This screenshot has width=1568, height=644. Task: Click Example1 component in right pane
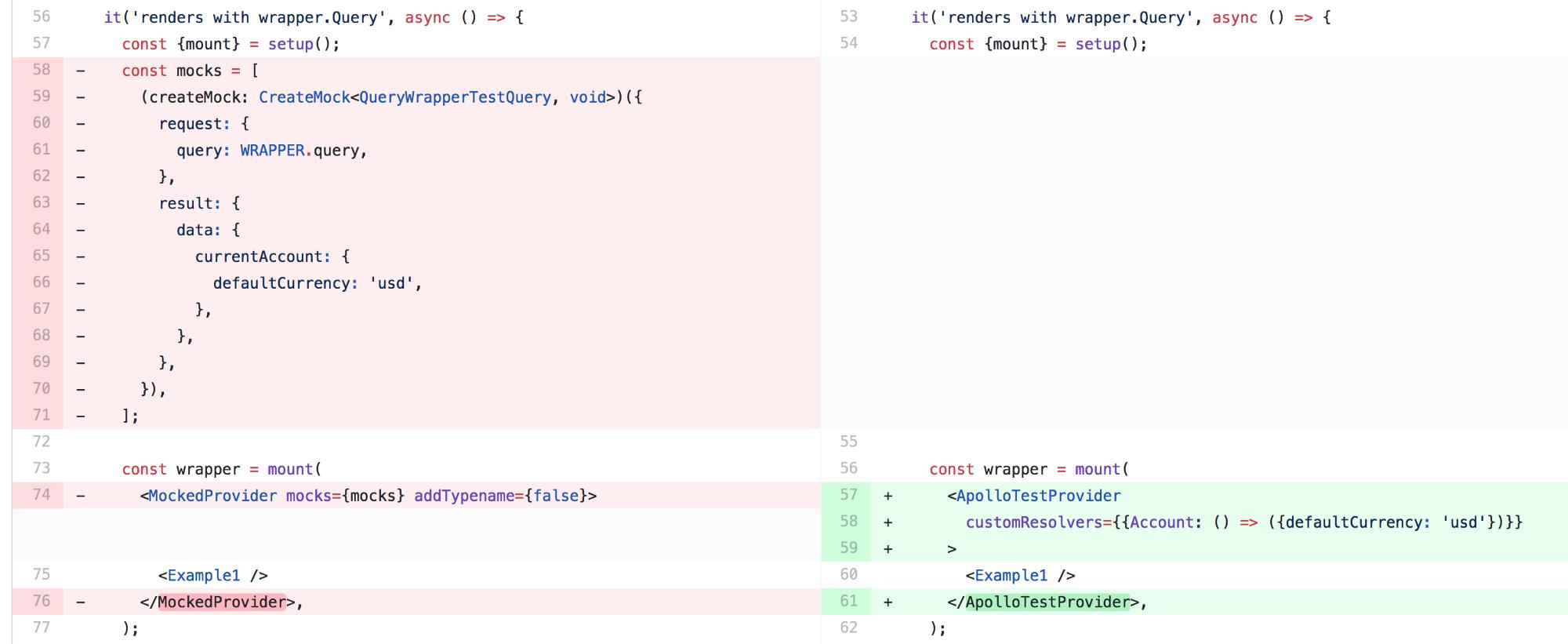[x=1011, y=576]
